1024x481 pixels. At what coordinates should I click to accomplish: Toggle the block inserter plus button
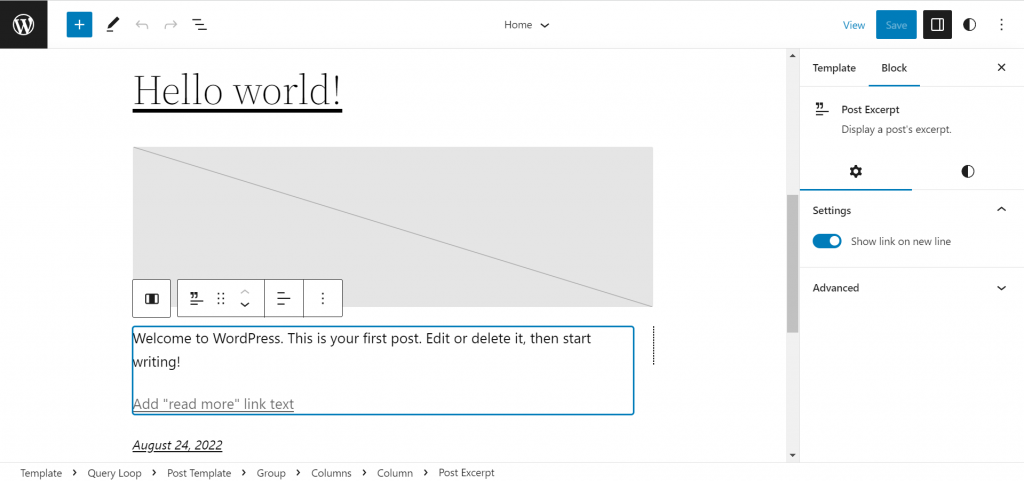(80, 25)
